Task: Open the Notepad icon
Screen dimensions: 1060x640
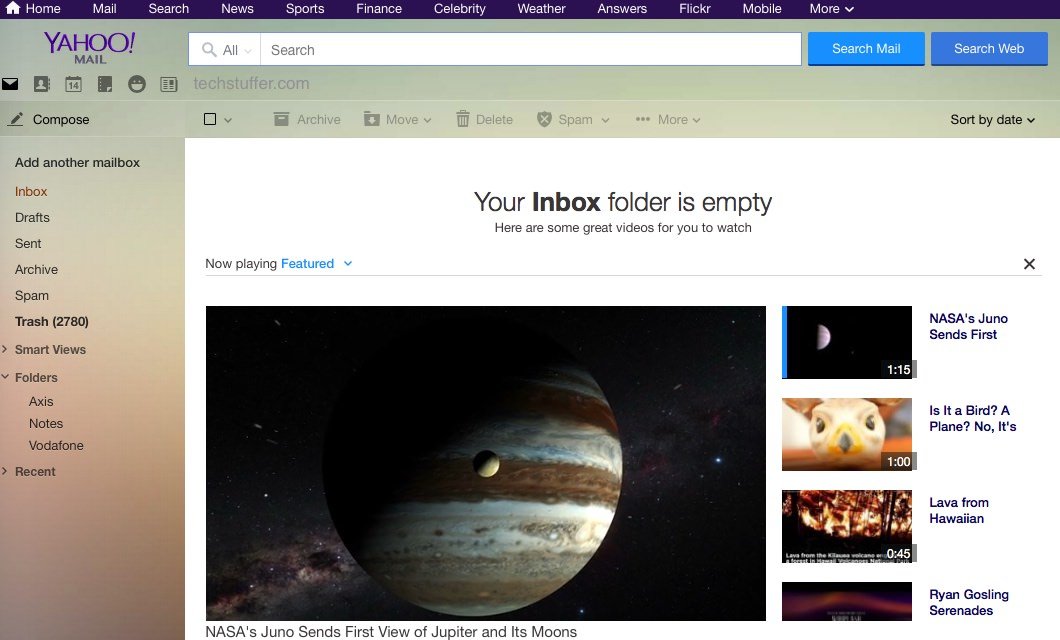Action: click(x=105, y=84)
